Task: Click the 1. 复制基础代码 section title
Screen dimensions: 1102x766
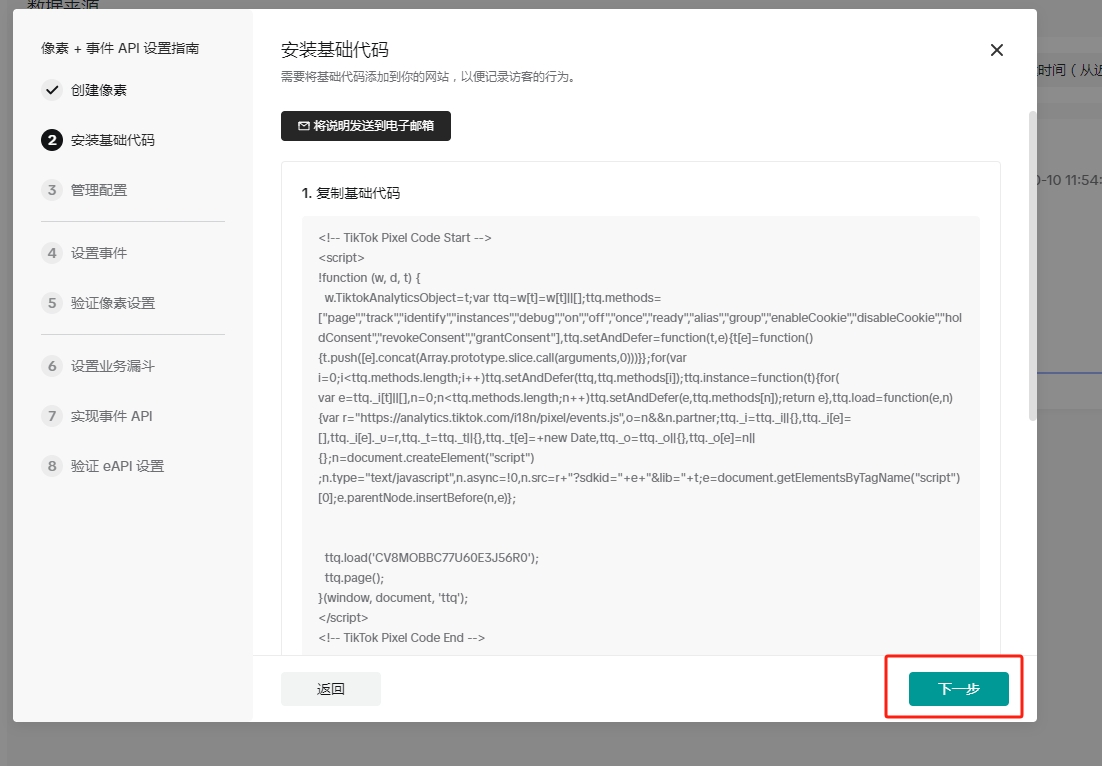Action: tap(351, 193)
